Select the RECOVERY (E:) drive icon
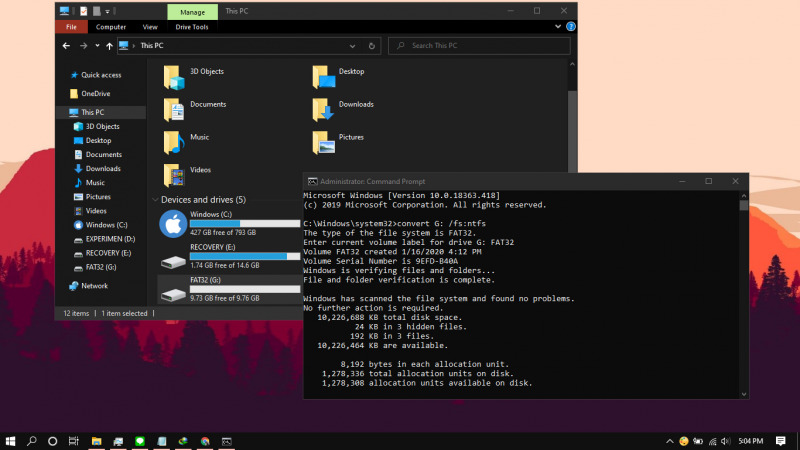800x450 pixels. click(173, 262)
